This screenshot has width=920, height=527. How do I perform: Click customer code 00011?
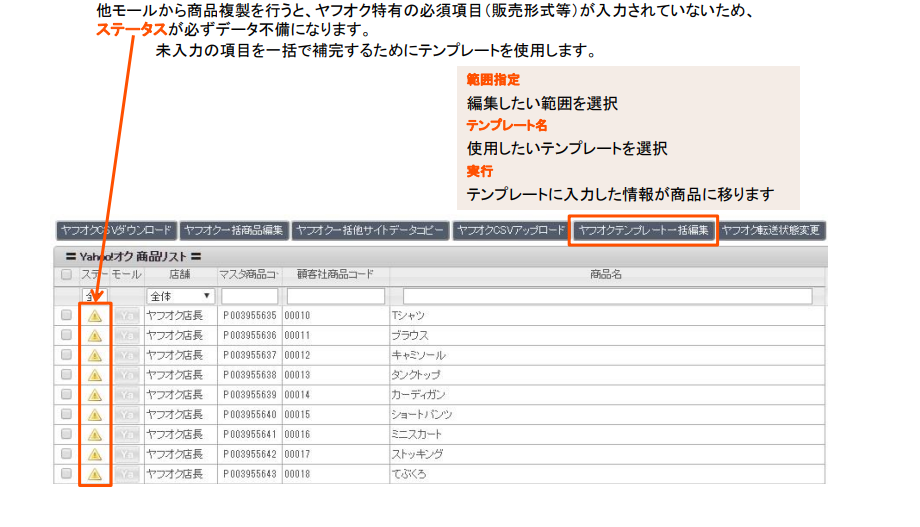point(297,336)
